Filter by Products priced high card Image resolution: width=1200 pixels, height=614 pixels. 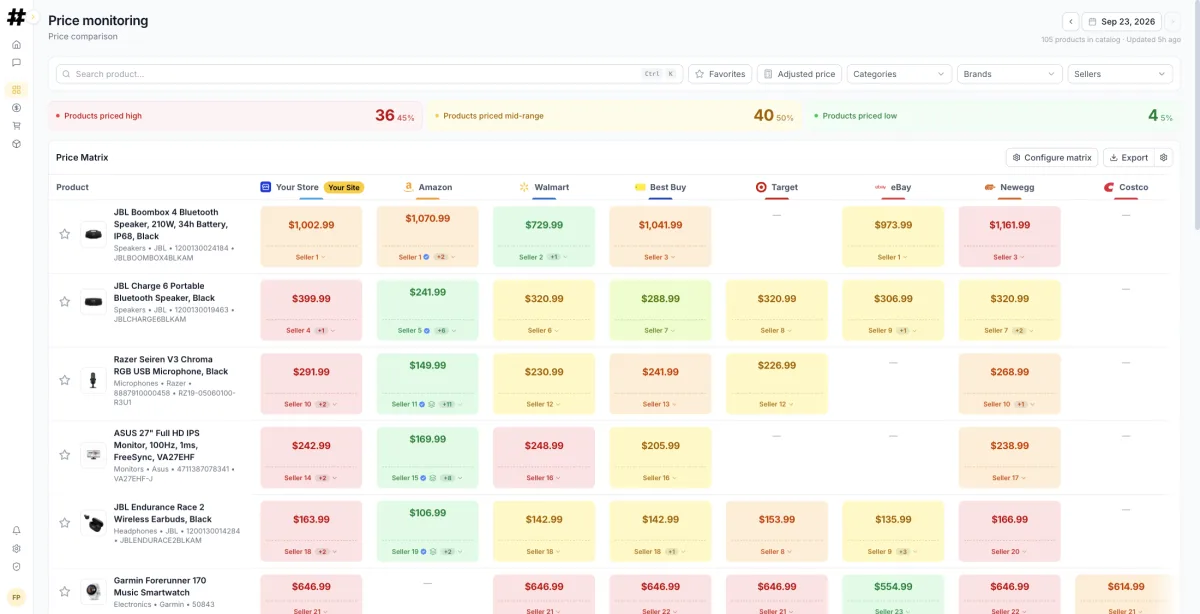point(236,116)
